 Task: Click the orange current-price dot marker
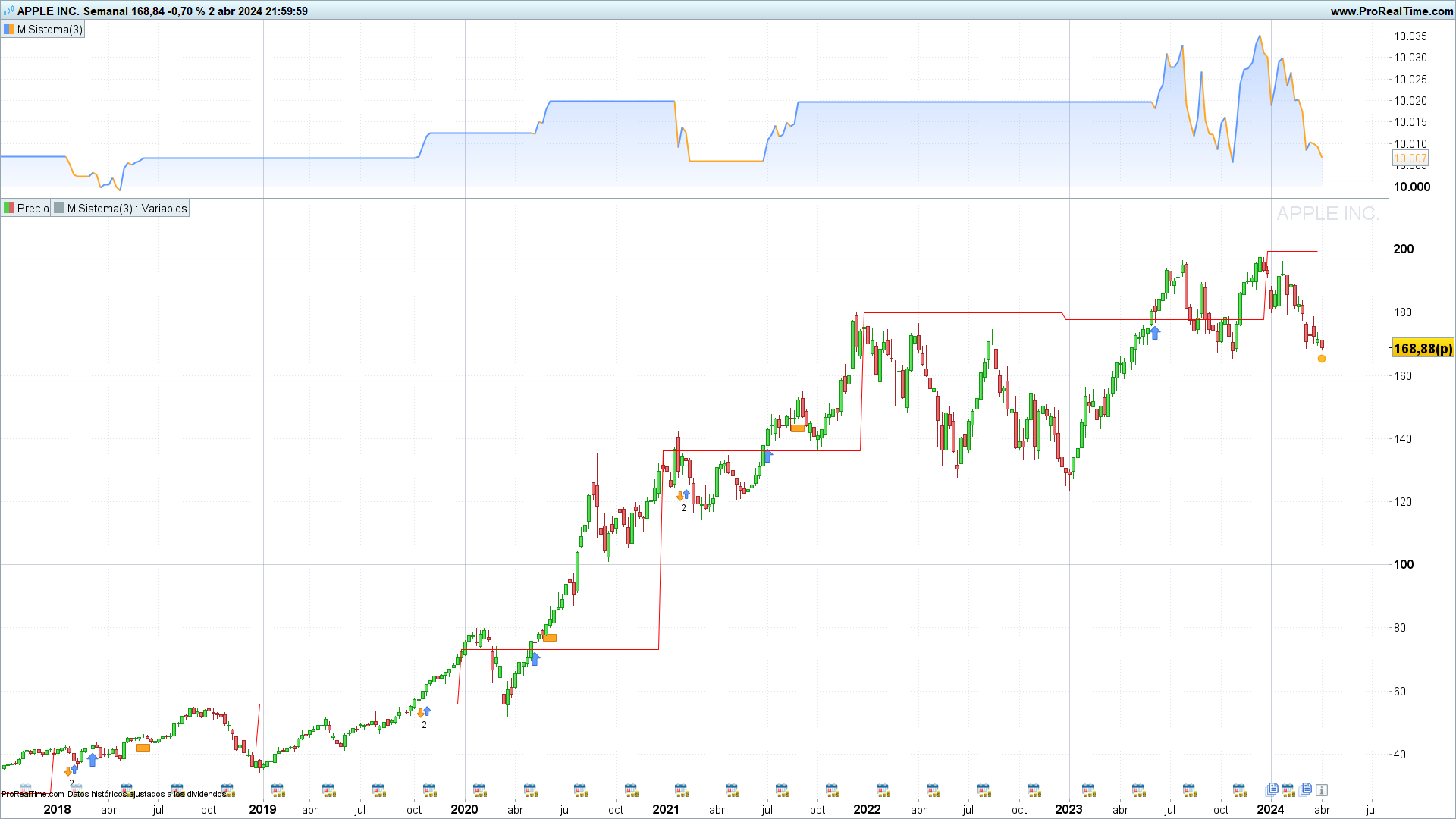point(1322,359)
